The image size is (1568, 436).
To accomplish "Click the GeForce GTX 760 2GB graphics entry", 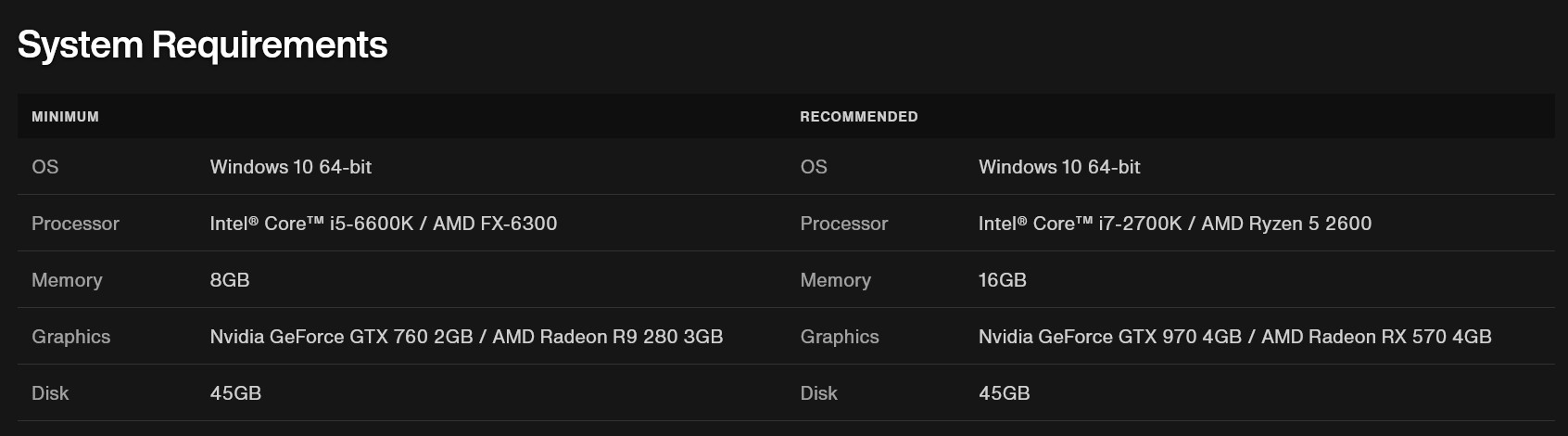I will tap(341, 337).
